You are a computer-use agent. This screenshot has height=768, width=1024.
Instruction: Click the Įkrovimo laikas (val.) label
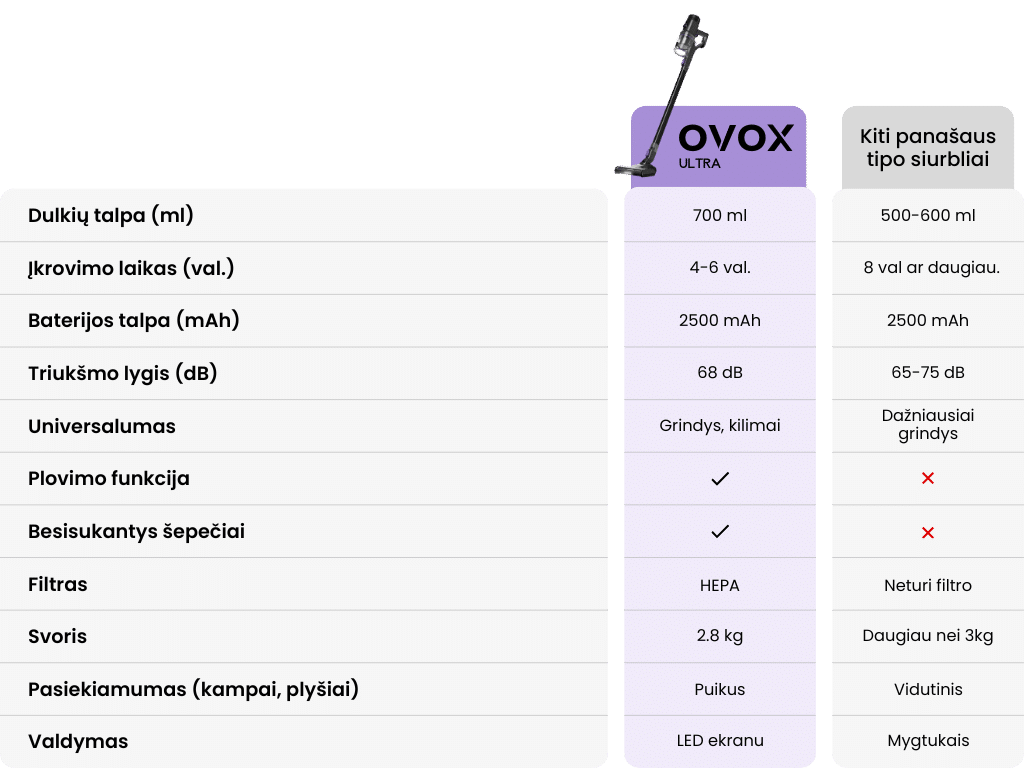[x=131, y=268]
